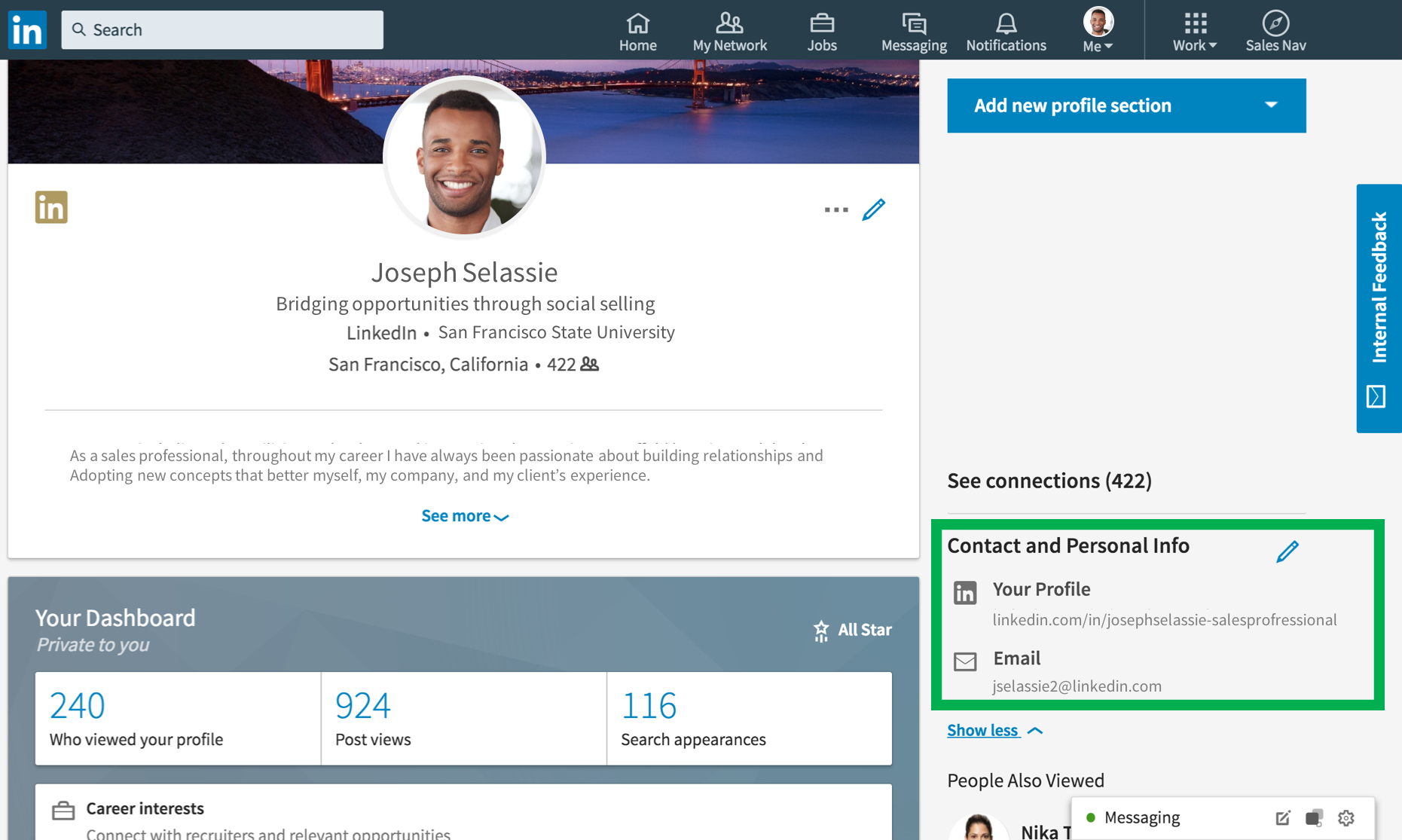This screenshot has height=840, width=1402.
Task: Open Jobs via the briefcase icon
Action: (821, 32)
